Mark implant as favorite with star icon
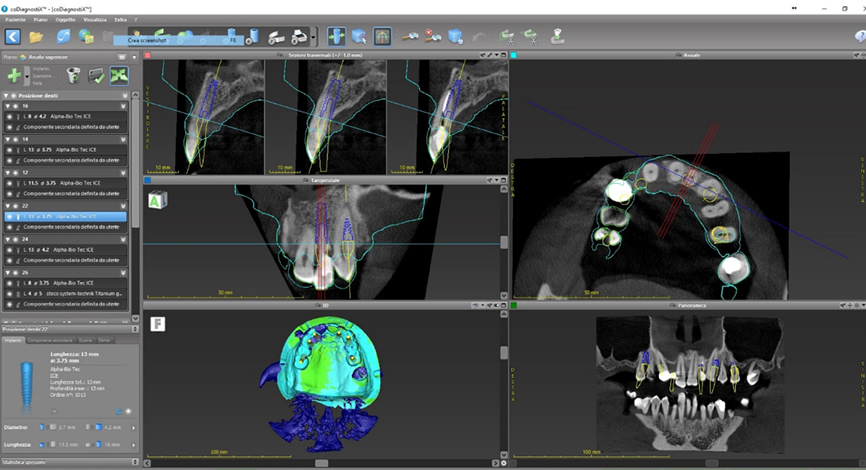Screen dimensions: 866x470 (128, 411)
